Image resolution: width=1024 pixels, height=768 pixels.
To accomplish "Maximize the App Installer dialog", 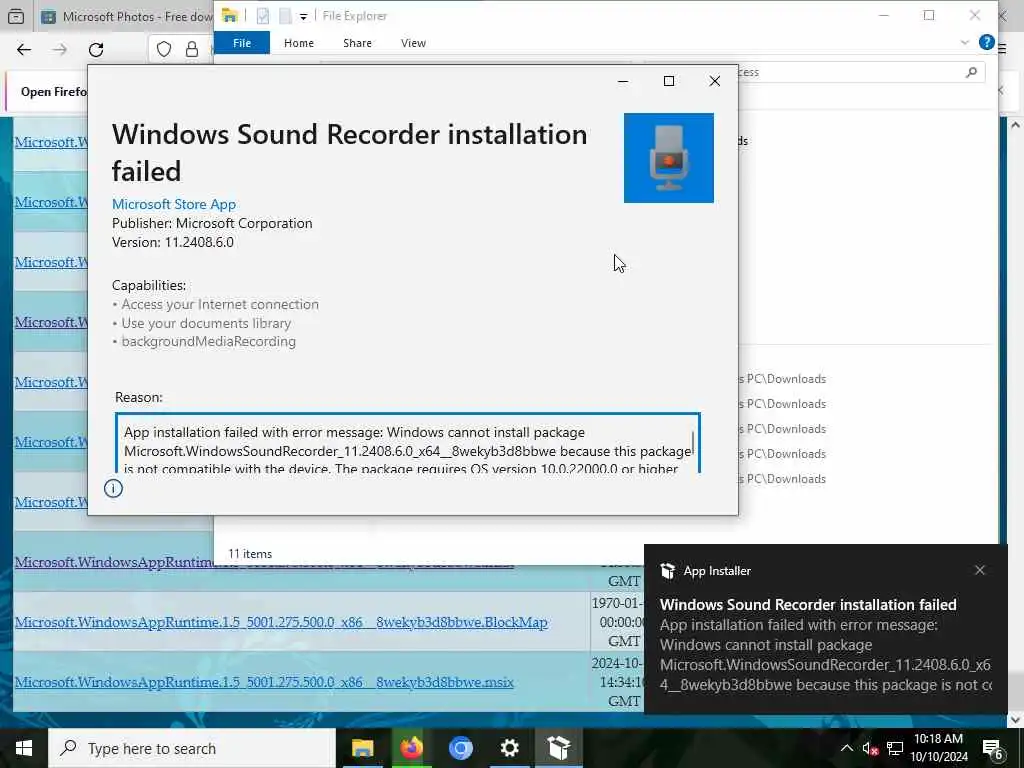I will [669, 81].
